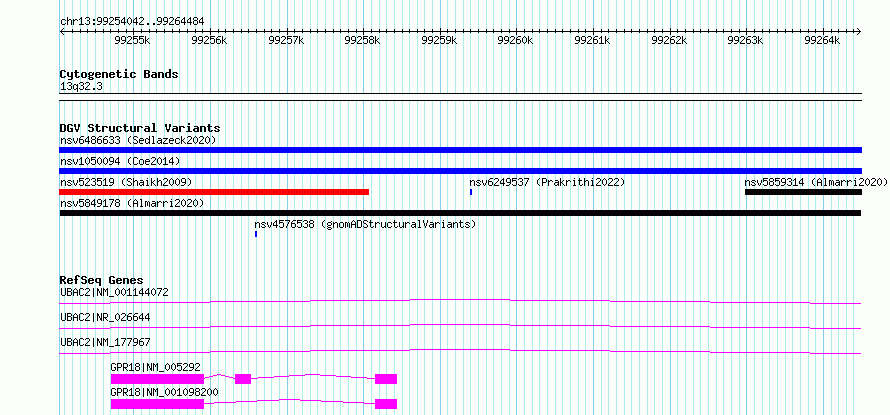Open the nsv5859314 (Almarri2020) label
890x415 pixels.
pos(816,182)
